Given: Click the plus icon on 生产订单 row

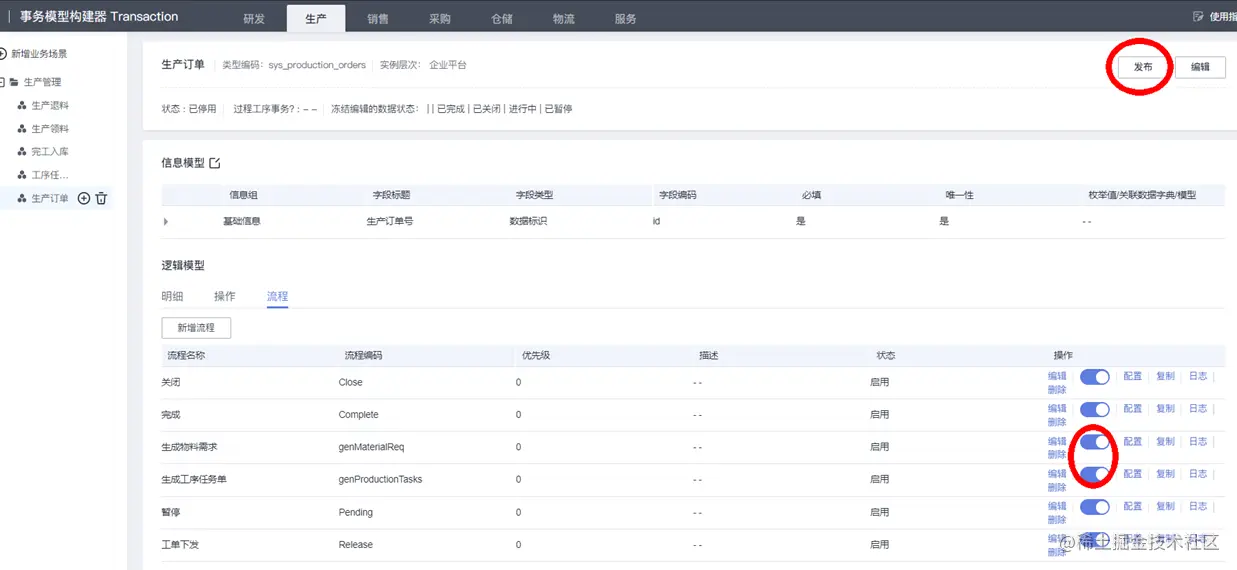Looking at the screenshot, I should 84,198.
